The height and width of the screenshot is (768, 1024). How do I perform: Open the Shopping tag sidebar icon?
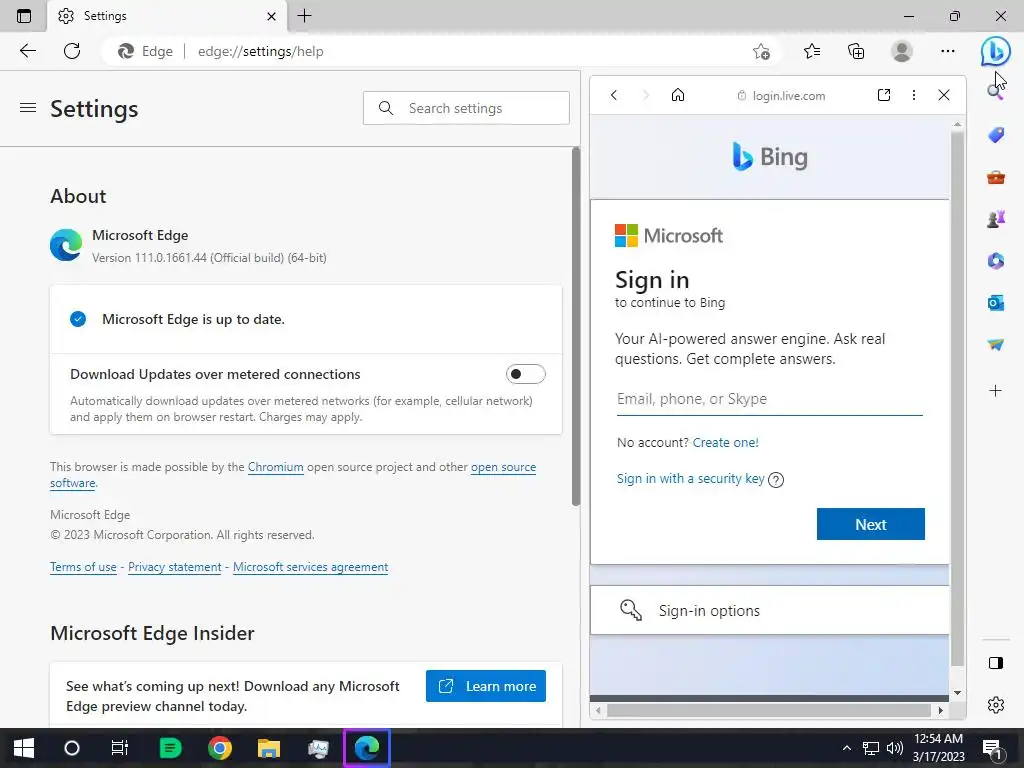pyautogui.click(x=995, y=135)
